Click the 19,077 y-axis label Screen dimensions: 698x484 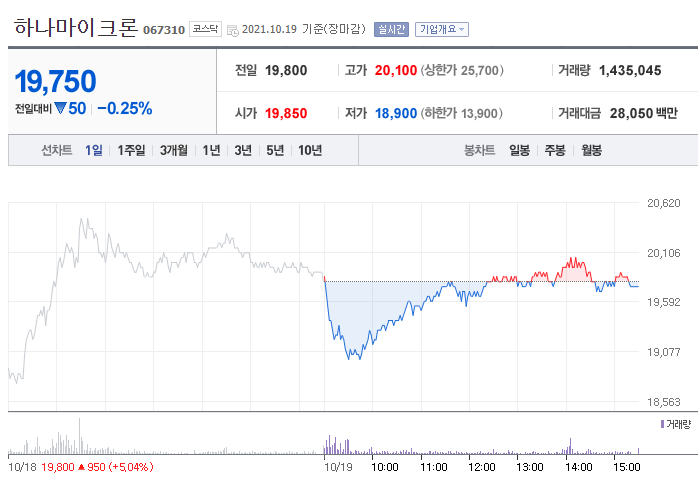click(664, 352)
